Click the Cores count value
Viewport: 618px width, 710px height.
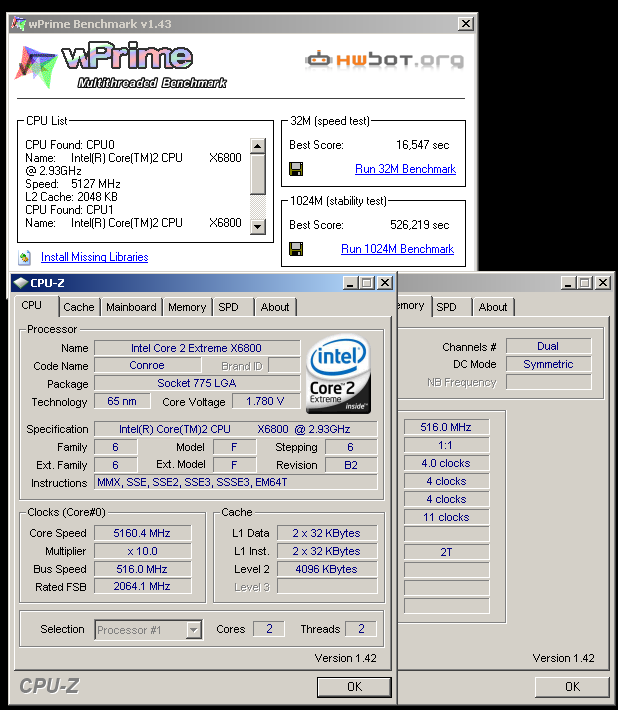269,629
